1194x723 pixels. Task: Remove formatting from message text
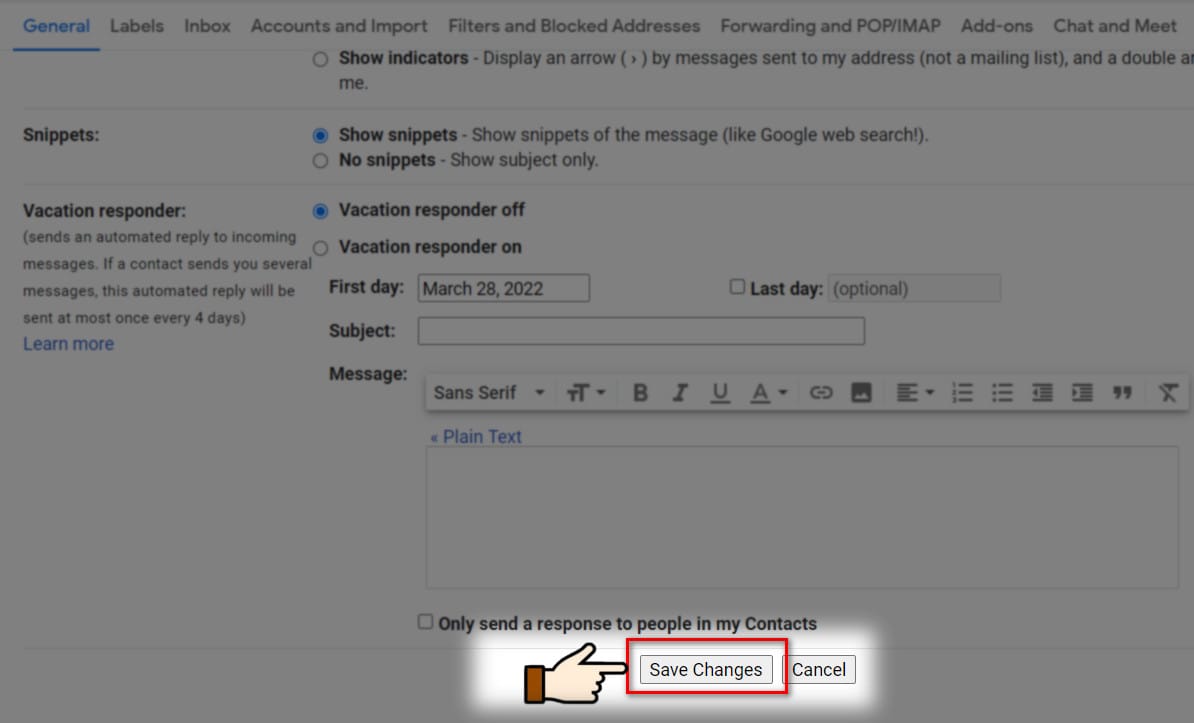click(1168, 392)
